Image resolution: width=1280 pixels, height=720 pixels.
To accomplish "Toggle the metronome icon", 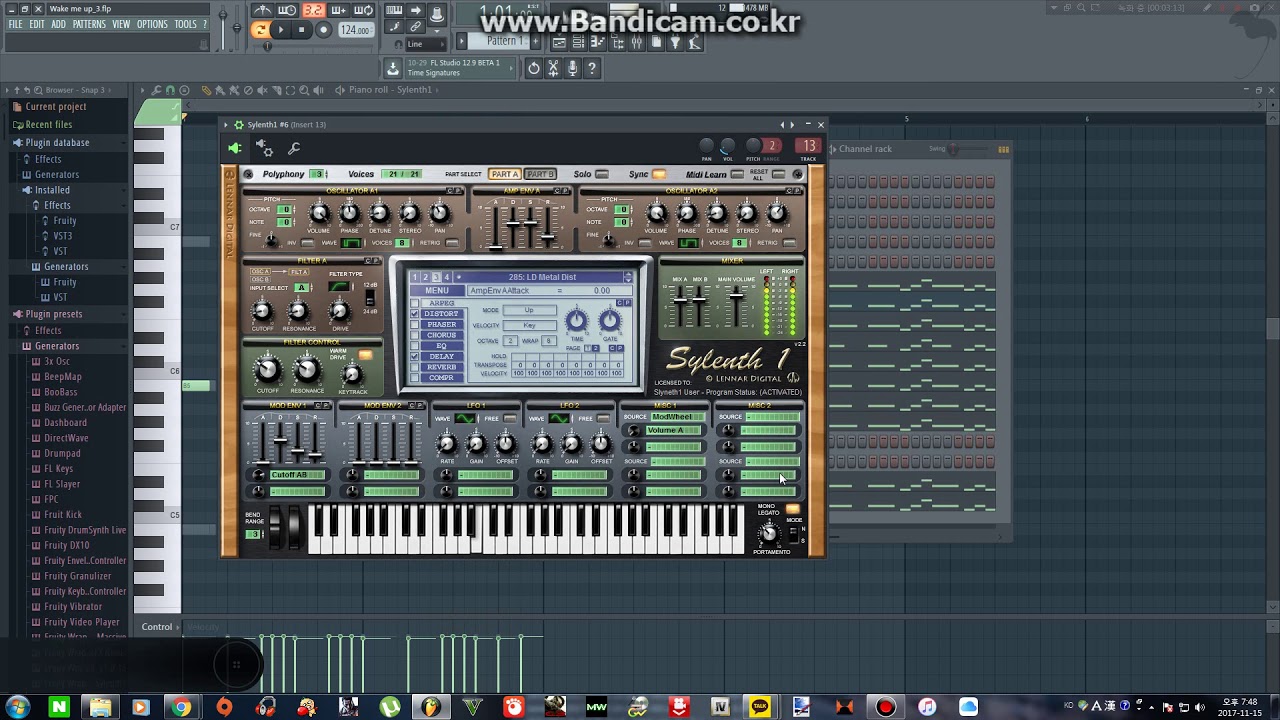I will pyautogui.click(x=263, y=10).
